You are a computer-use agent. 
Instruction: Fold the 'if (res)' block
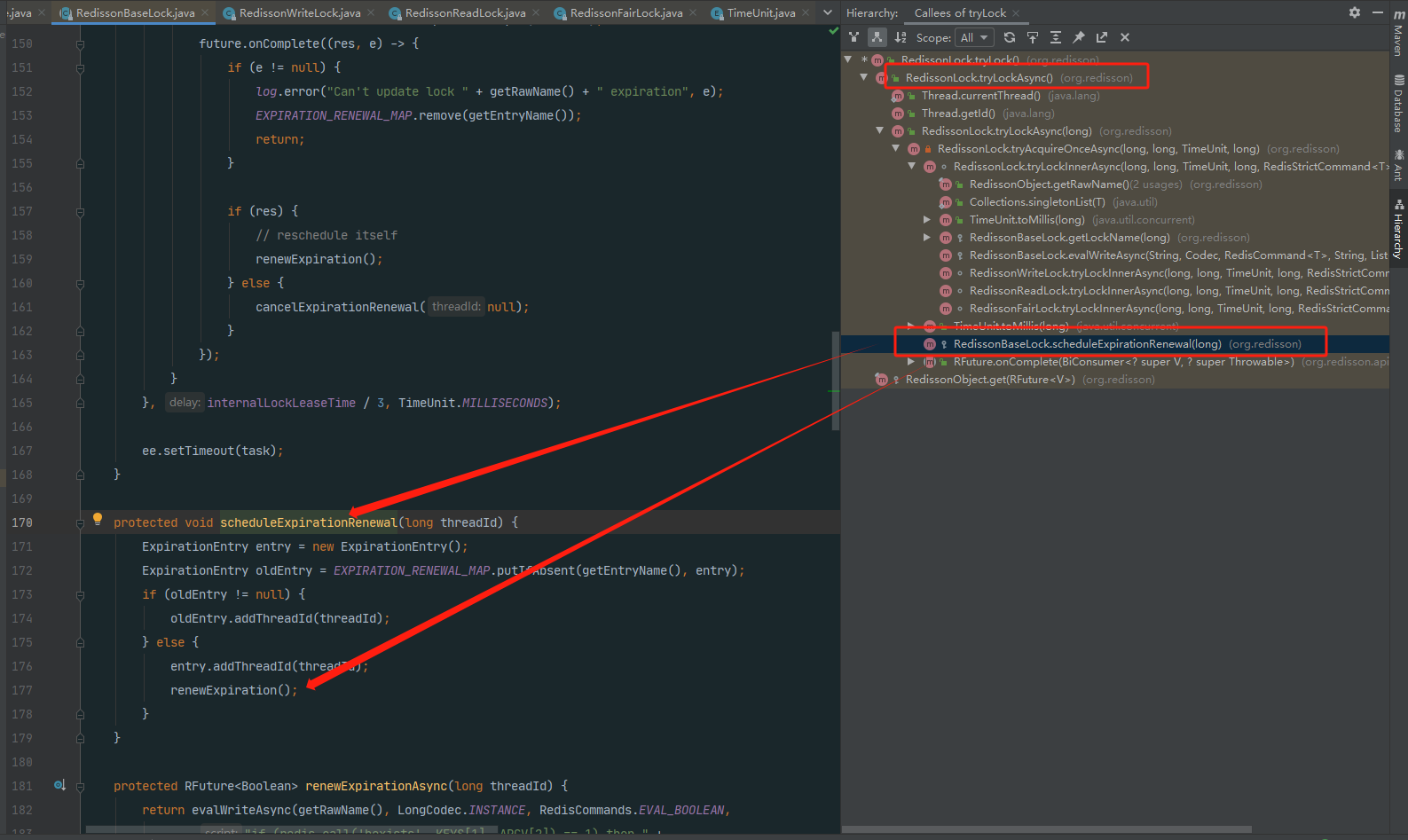[x=80, y=212]
